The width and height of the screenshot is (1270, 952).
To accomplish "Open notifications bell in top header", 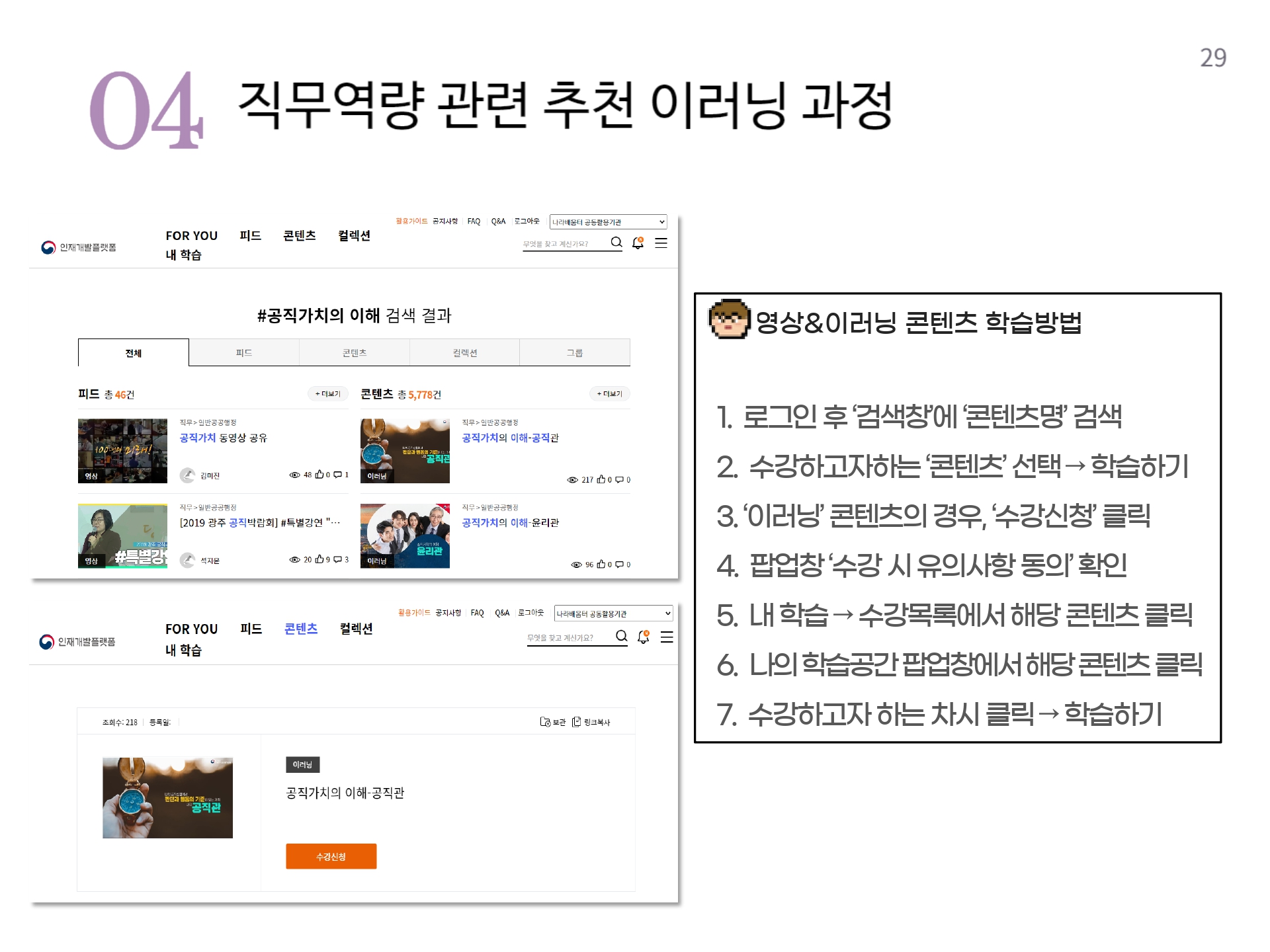I will pyautogui.click(x=638, y=243).
